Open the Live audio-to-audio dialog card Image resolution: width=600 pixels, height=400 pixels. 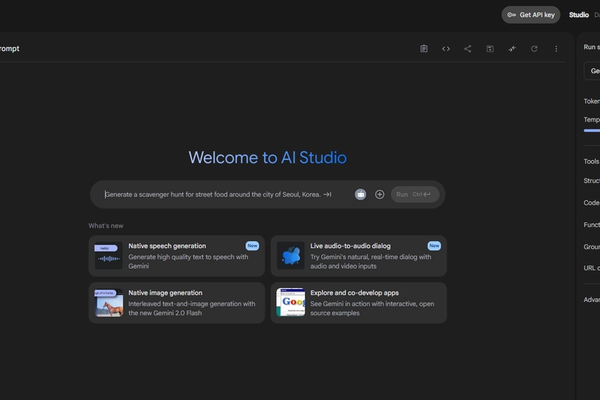359,256
